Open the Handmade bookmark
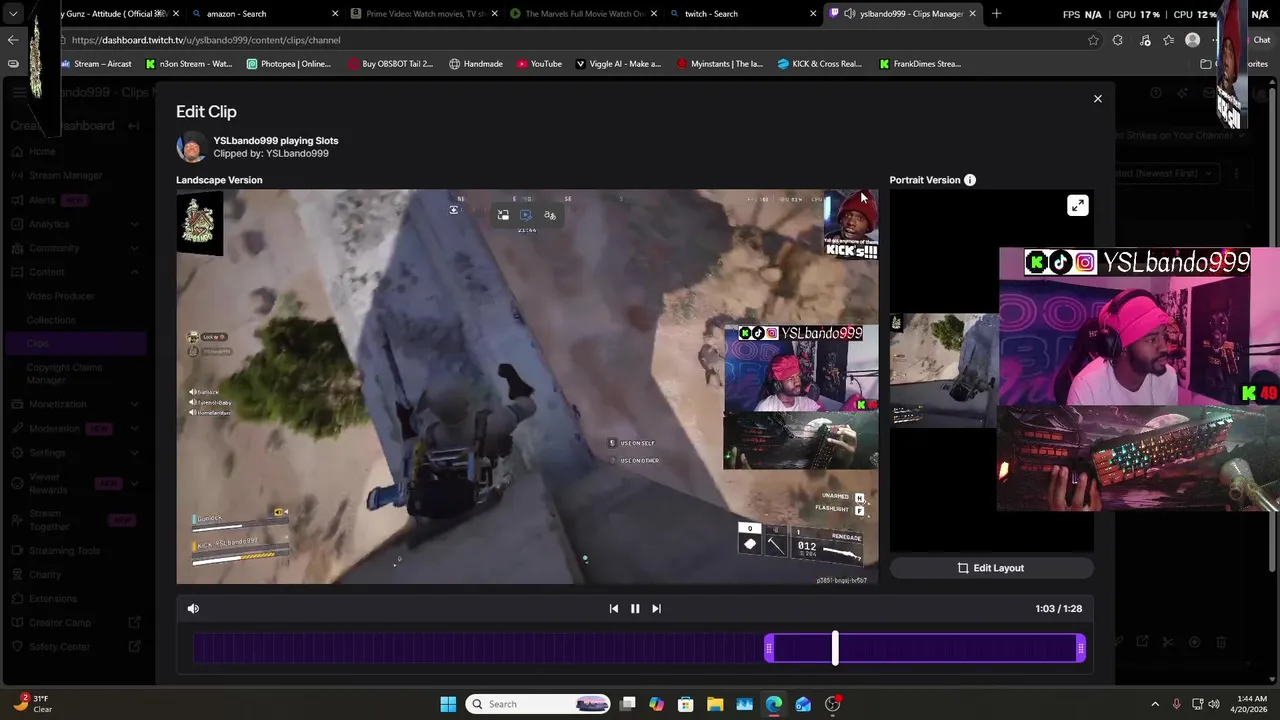This screenshot has height=720, width=1280. pyautogui.click(x=476, y=64)
